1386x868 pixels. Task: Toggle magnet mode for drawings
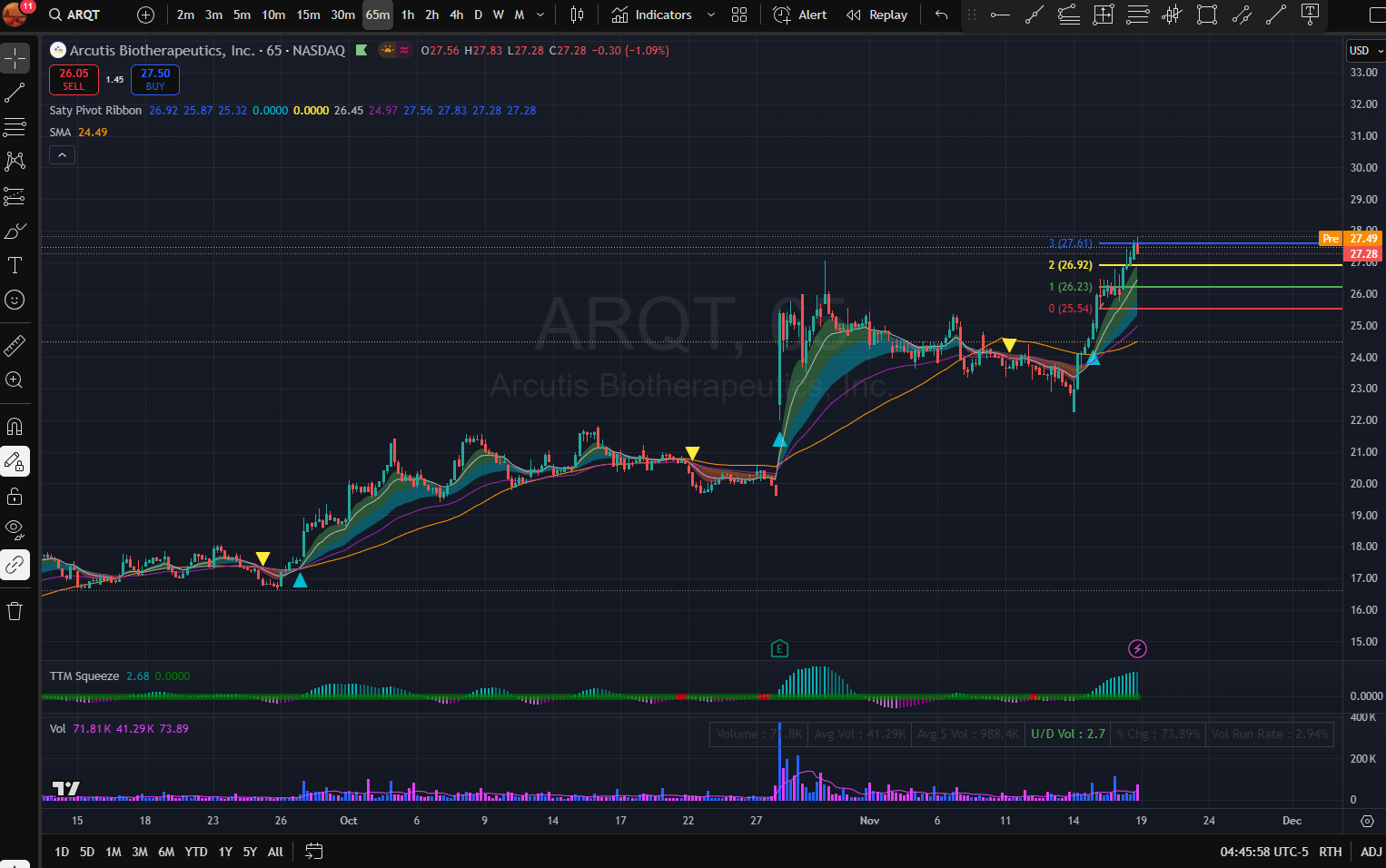coord(15,427)
